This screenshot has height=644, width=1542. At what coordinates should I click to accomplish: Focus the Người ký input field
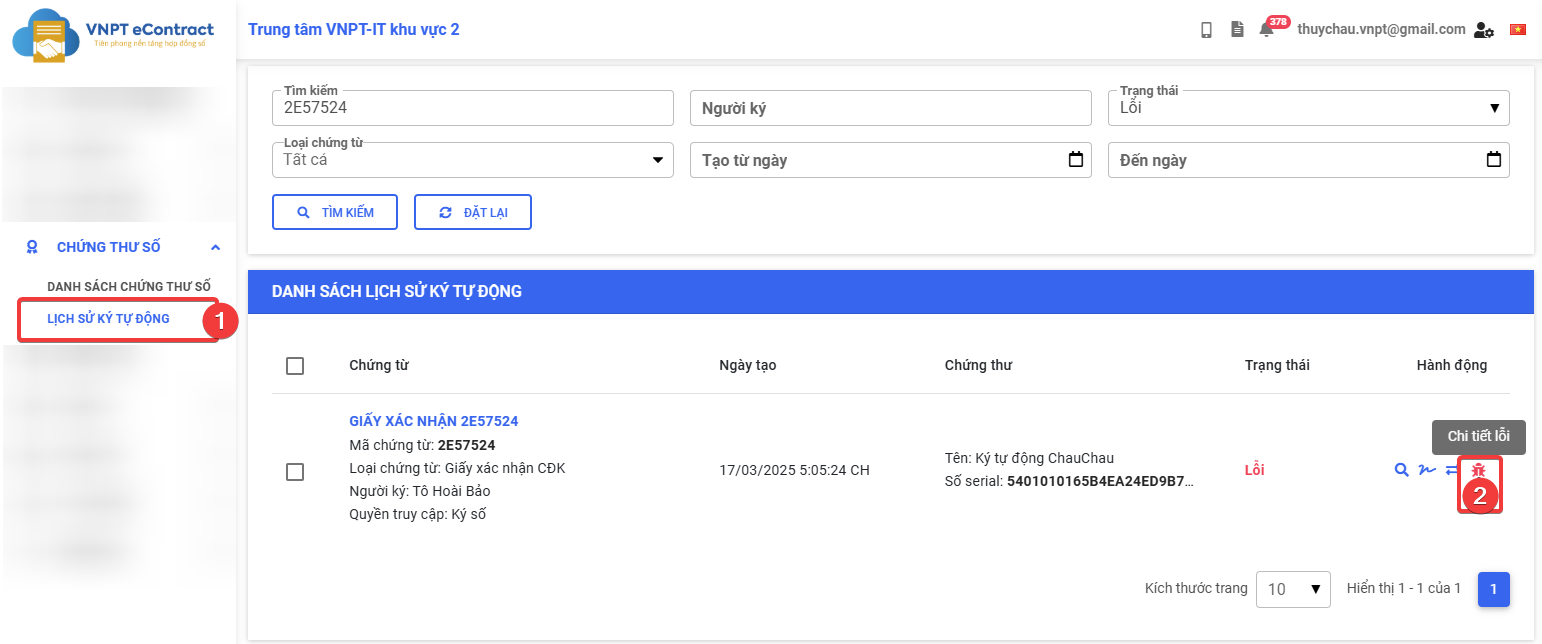(890, 108)
